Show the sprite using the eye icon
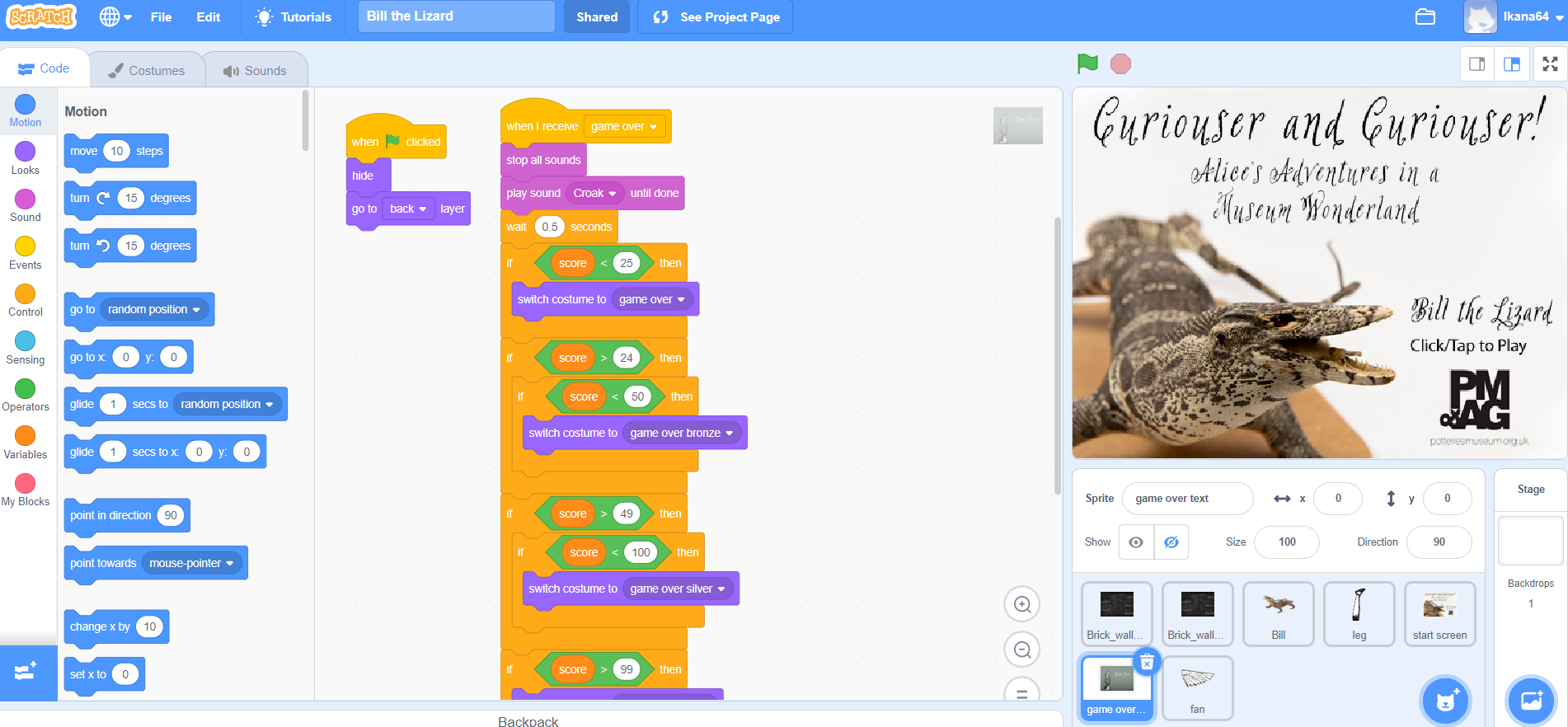Image resolution: width=1568 pixels, height=727 pixels. pos(1136,542)
